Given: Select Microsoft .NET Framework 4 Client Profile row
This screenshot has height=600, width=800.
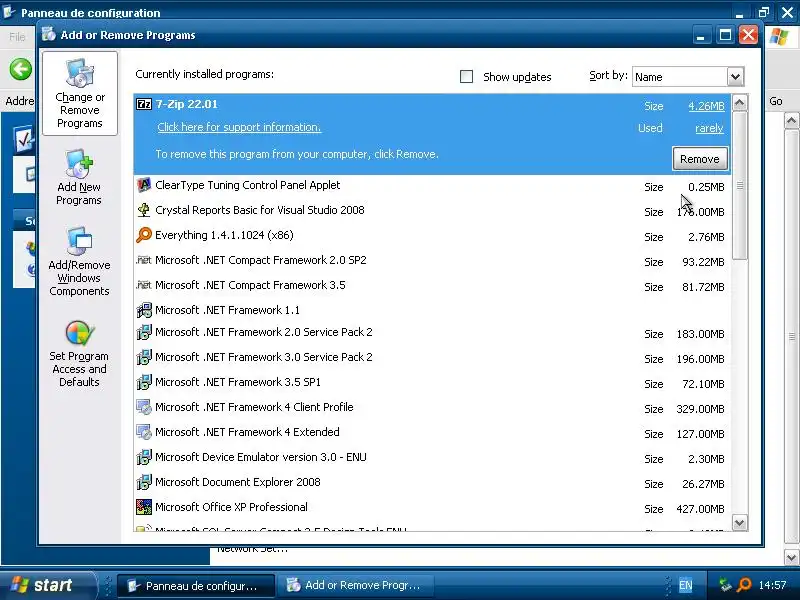Looking at the screenshot, I should [x=432, y=407].
